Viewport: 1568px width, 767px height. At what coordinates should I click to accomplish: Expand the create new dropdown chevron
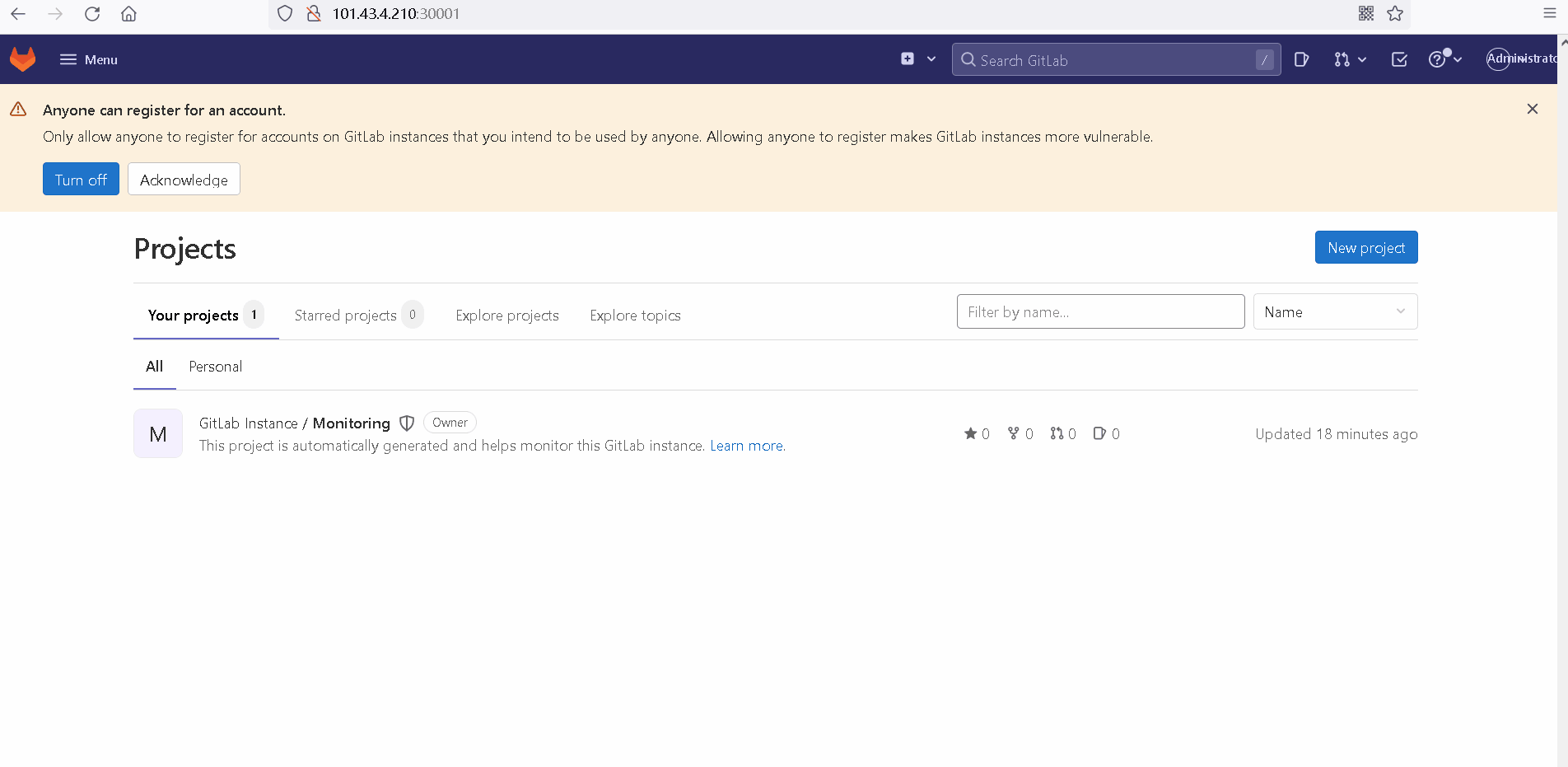tap(931, 59)
